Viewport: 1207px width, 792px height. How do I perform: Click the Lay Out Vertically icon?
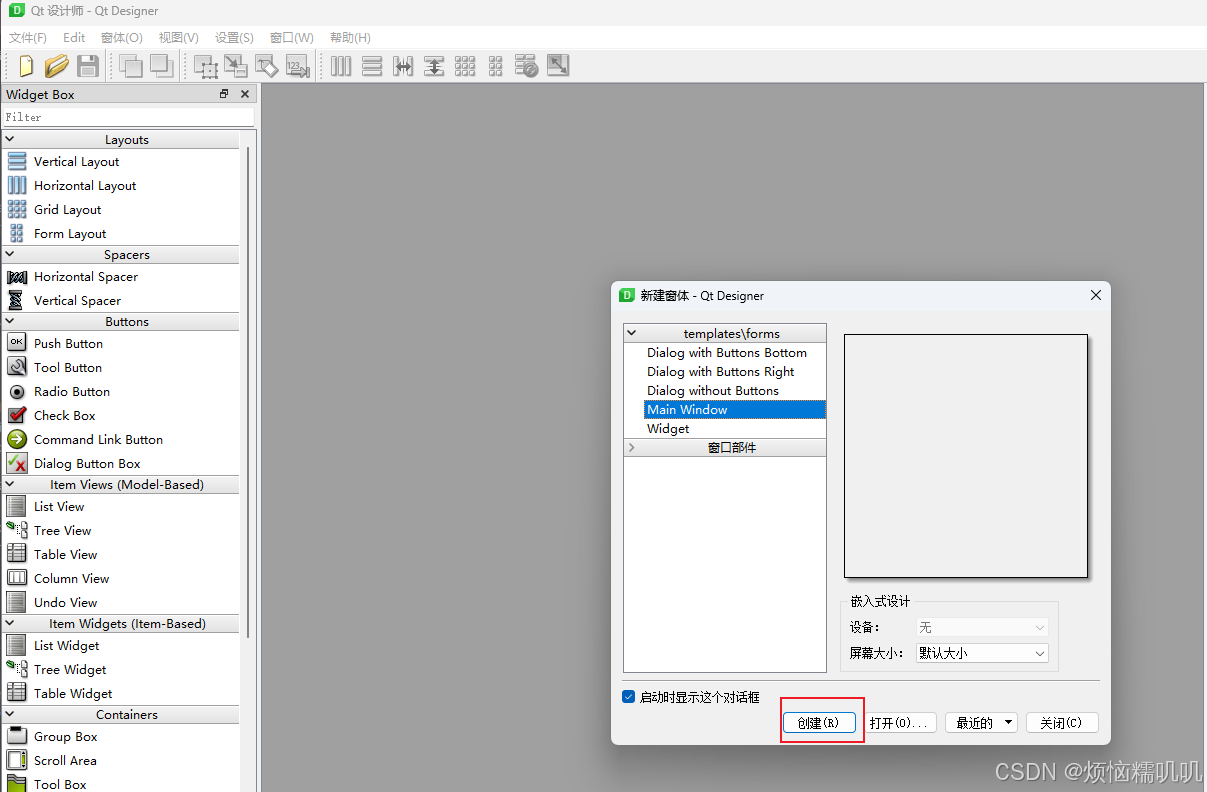click(372, 65)
